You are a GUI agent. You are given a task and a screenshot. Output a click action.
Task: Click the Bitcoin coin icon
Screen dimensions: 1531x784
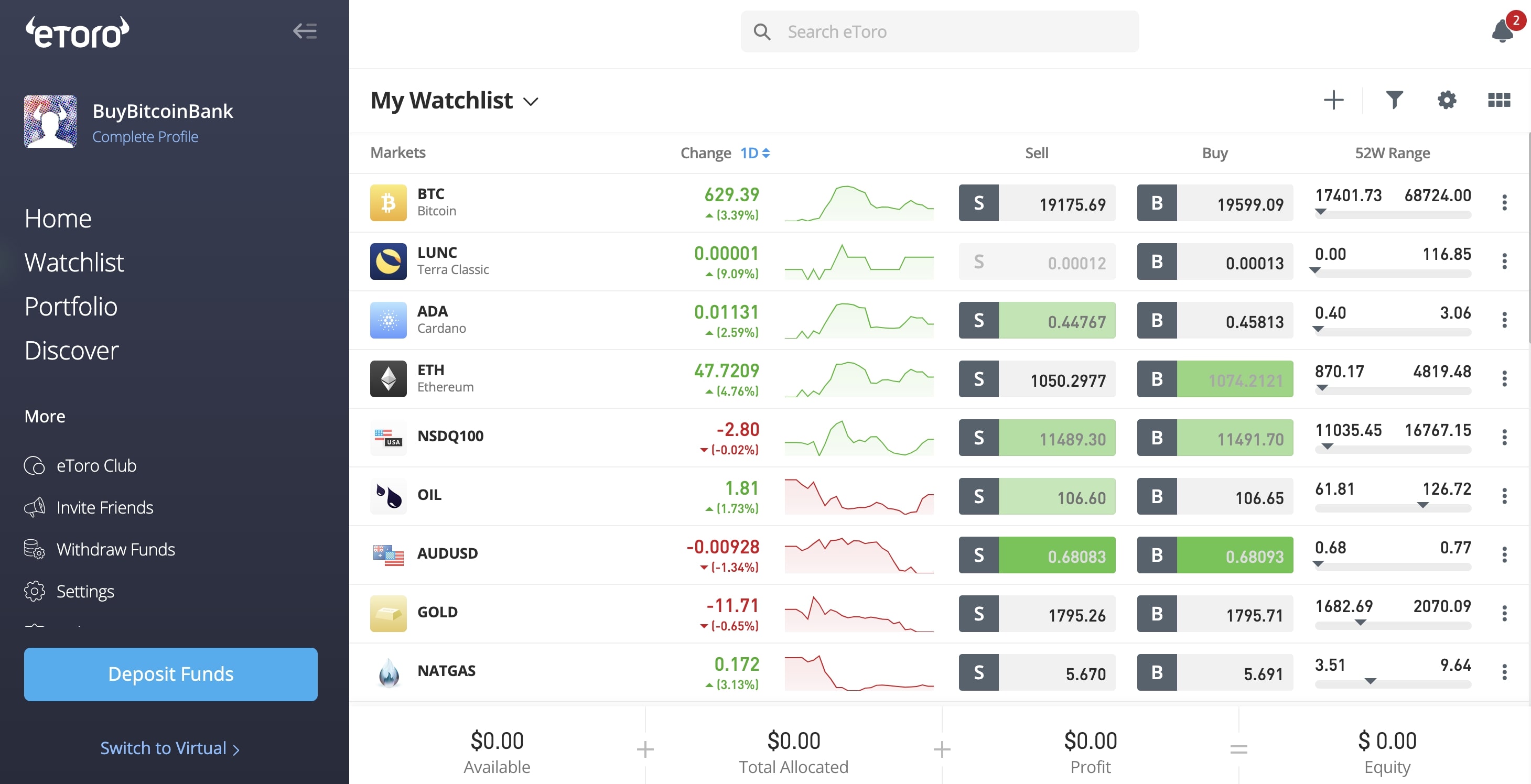tap(388, 202)
